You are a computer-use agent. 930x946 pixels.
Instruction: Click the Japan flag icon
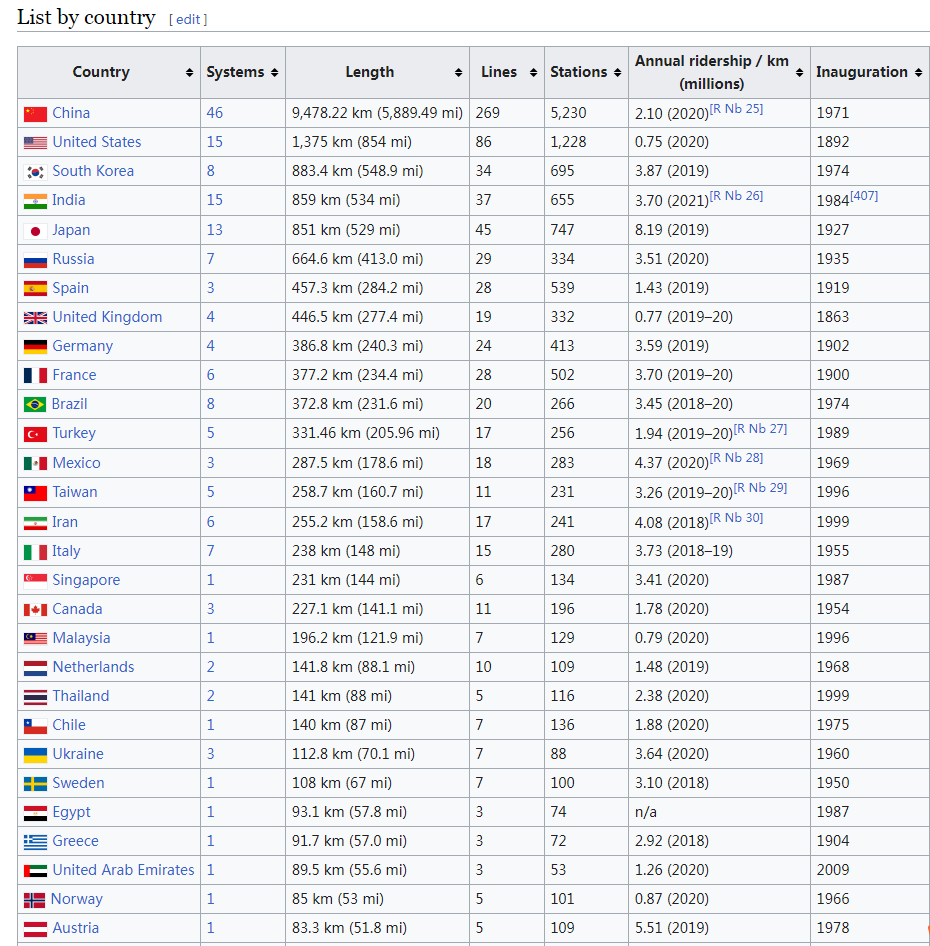coord(35,231)
